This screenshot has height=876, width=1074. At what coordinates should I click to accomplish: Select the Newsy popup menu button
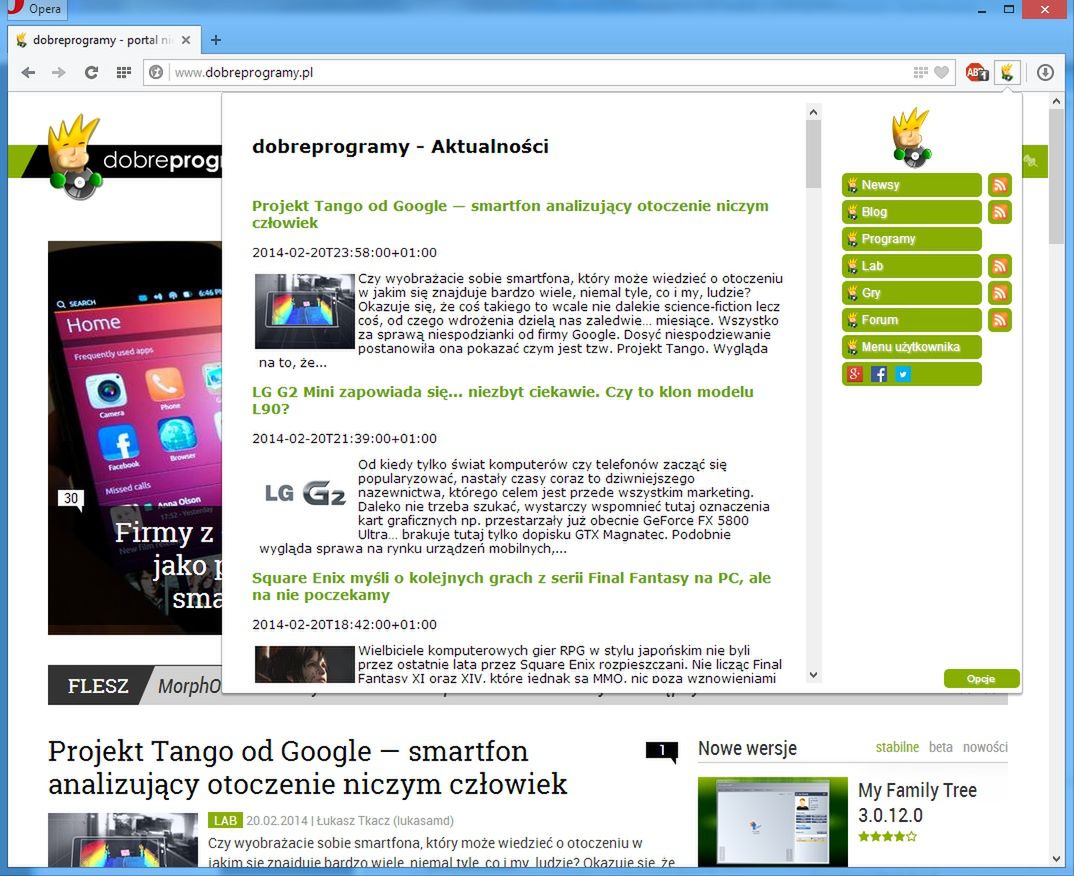tap(912, 185)
